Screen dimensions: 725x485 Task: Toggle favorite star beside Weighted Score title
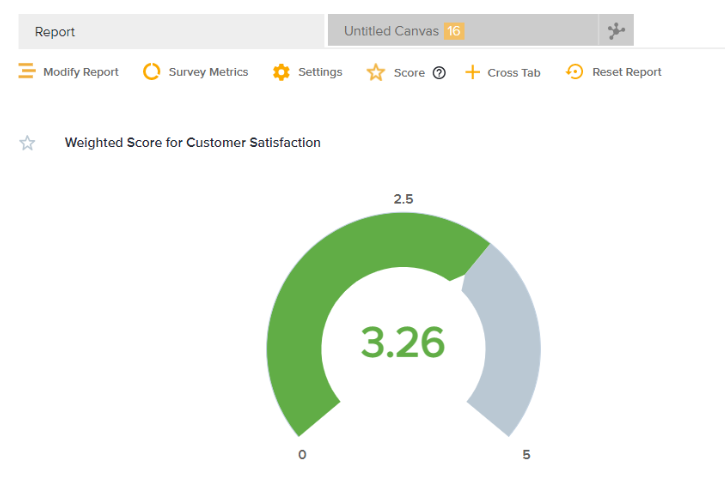pos(28,143)
